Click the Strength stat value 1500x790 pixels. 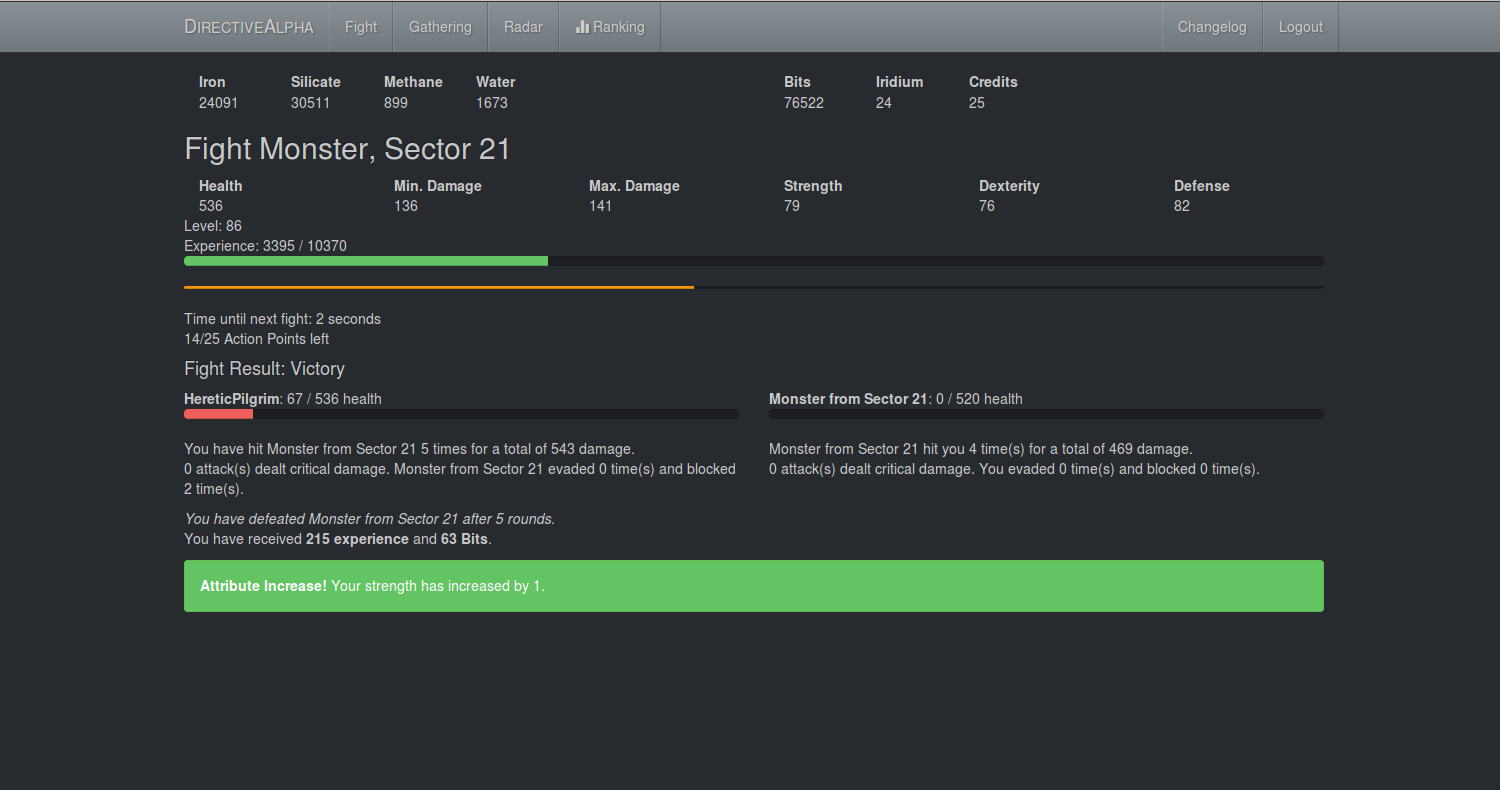tap(792, 206)
